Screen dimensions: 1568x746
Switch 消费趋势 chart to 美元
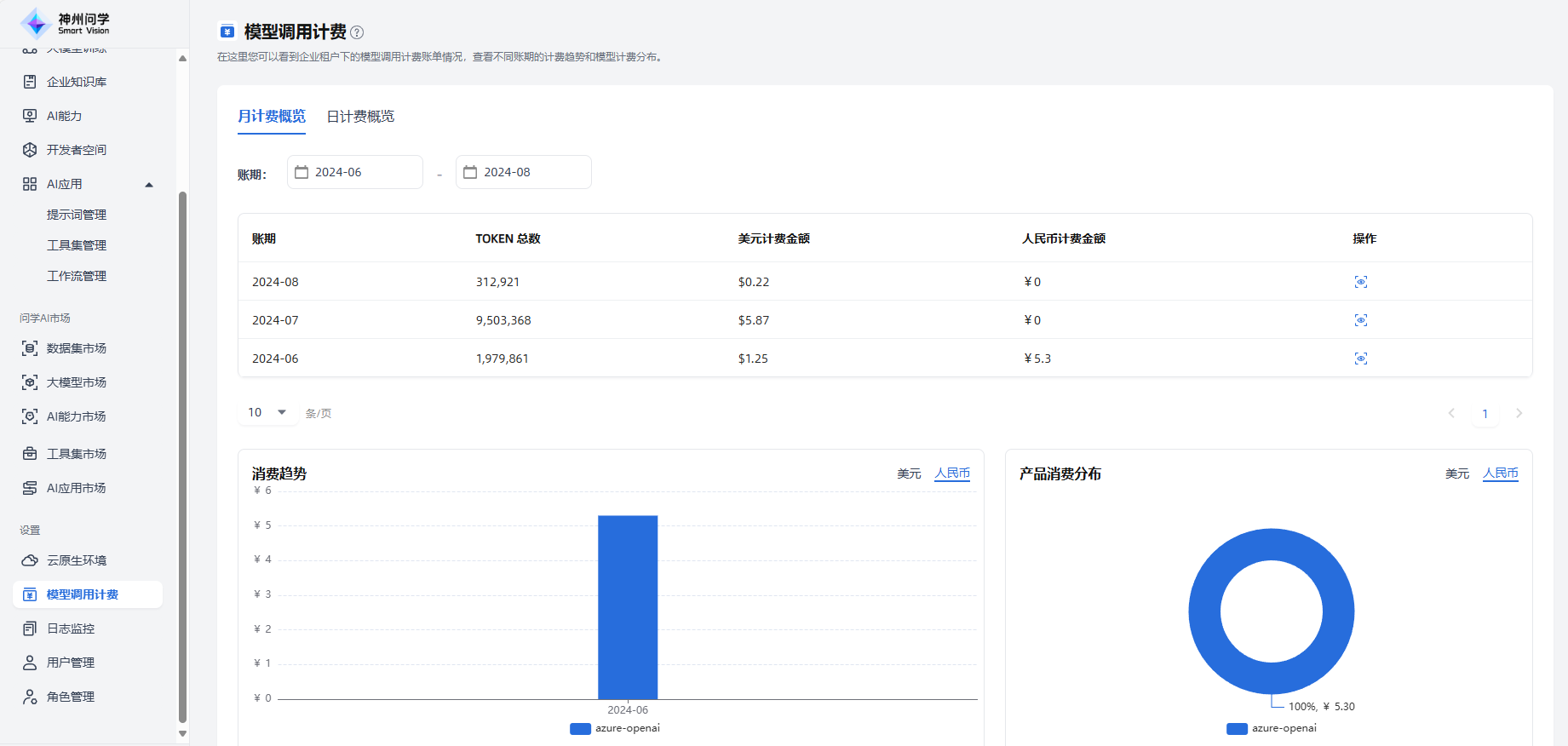909,473
